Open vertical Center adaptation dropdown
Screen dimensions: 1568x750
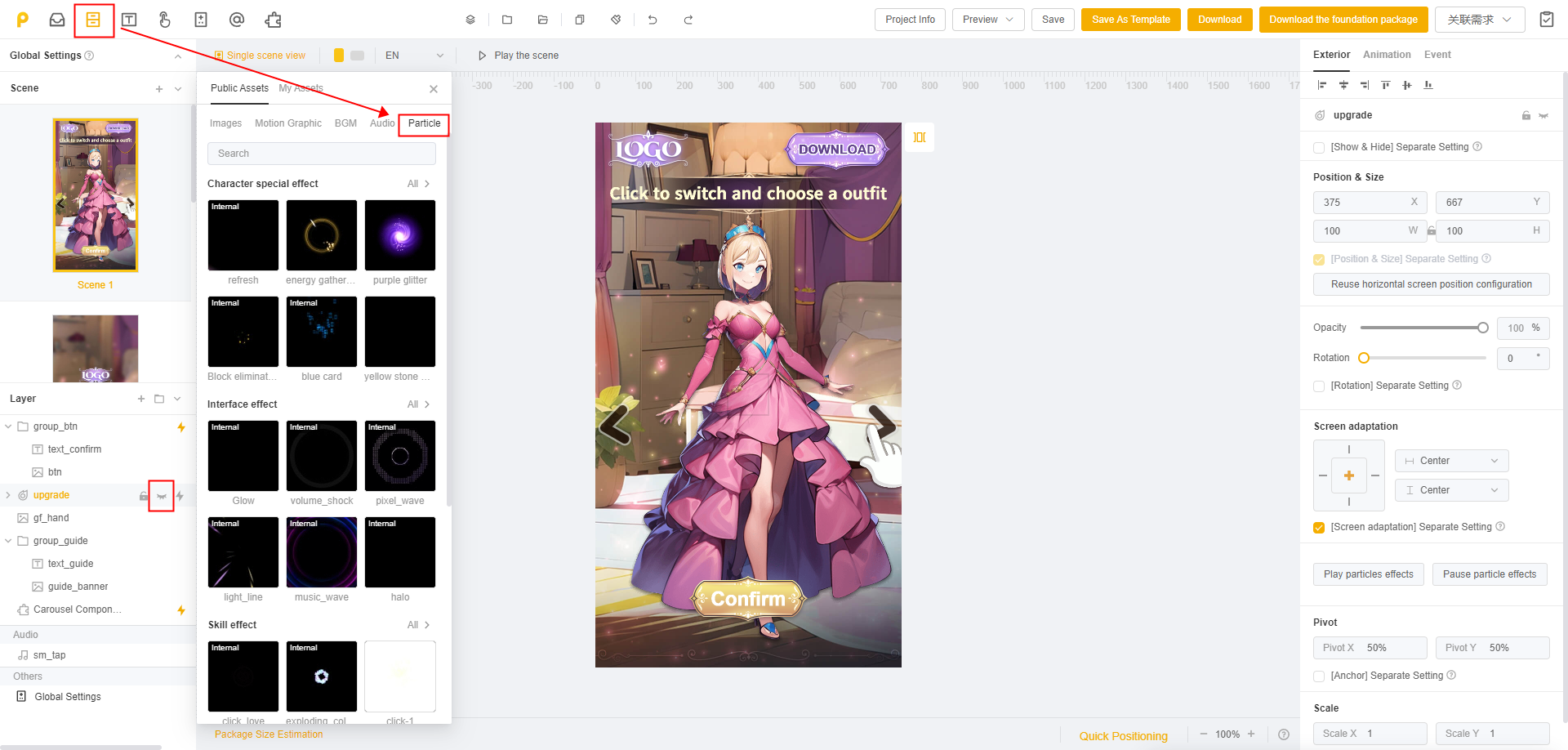[1451, 490]
